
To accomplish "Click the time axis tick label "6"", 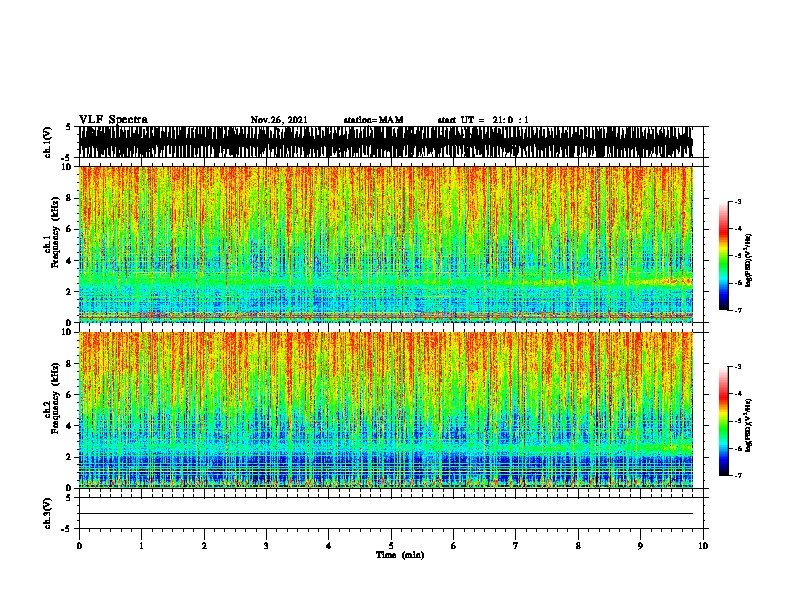I will (454, 546).
